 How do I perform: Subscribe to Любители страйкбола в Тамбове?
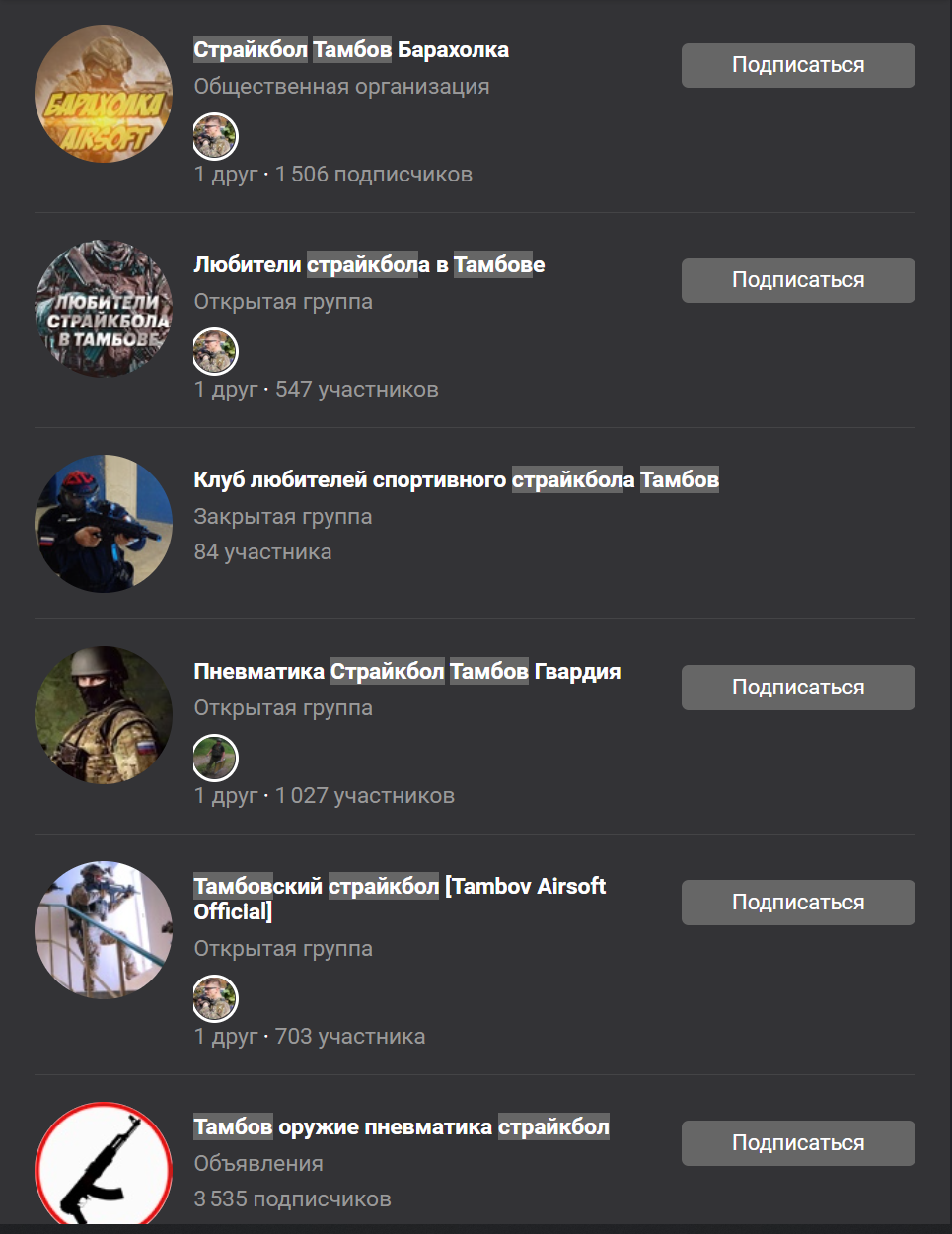click(x=798, y=280)
